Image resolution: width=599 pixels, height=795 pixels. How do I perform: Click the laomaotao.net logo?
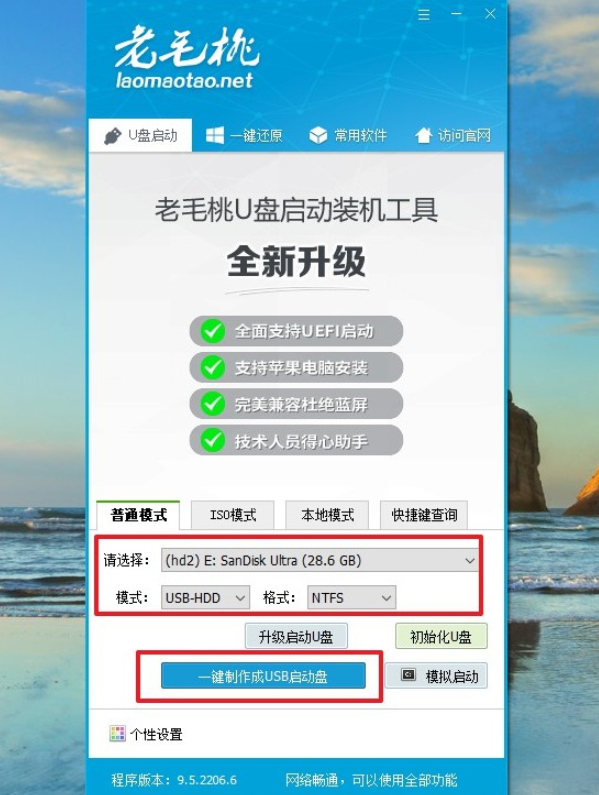pyautogui.click(x=185, y=57)
